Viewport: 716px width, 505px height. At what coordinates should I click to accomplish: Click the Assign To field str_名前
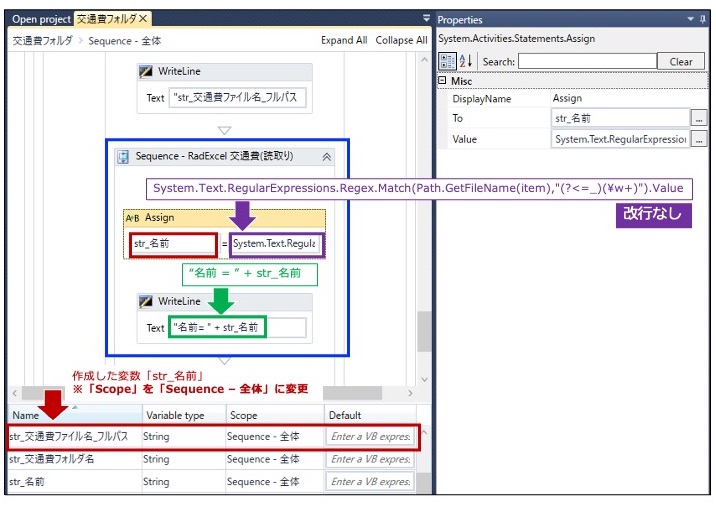173,244
